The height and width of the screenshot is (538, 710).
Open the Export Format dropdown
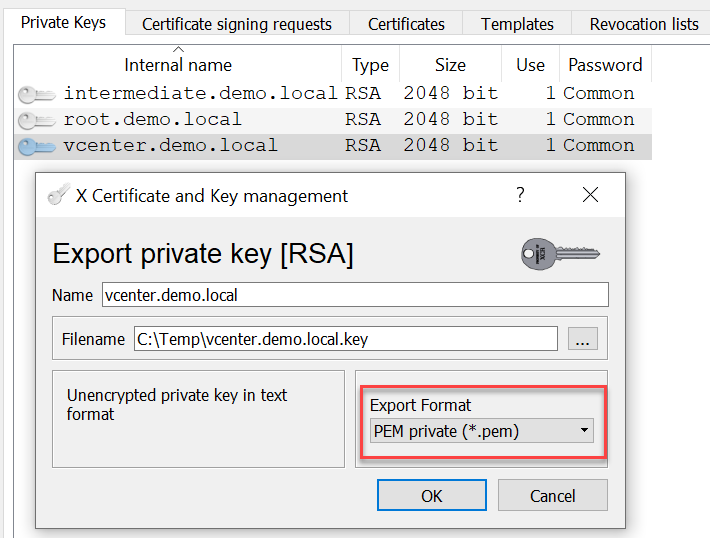tap(481, 431)
